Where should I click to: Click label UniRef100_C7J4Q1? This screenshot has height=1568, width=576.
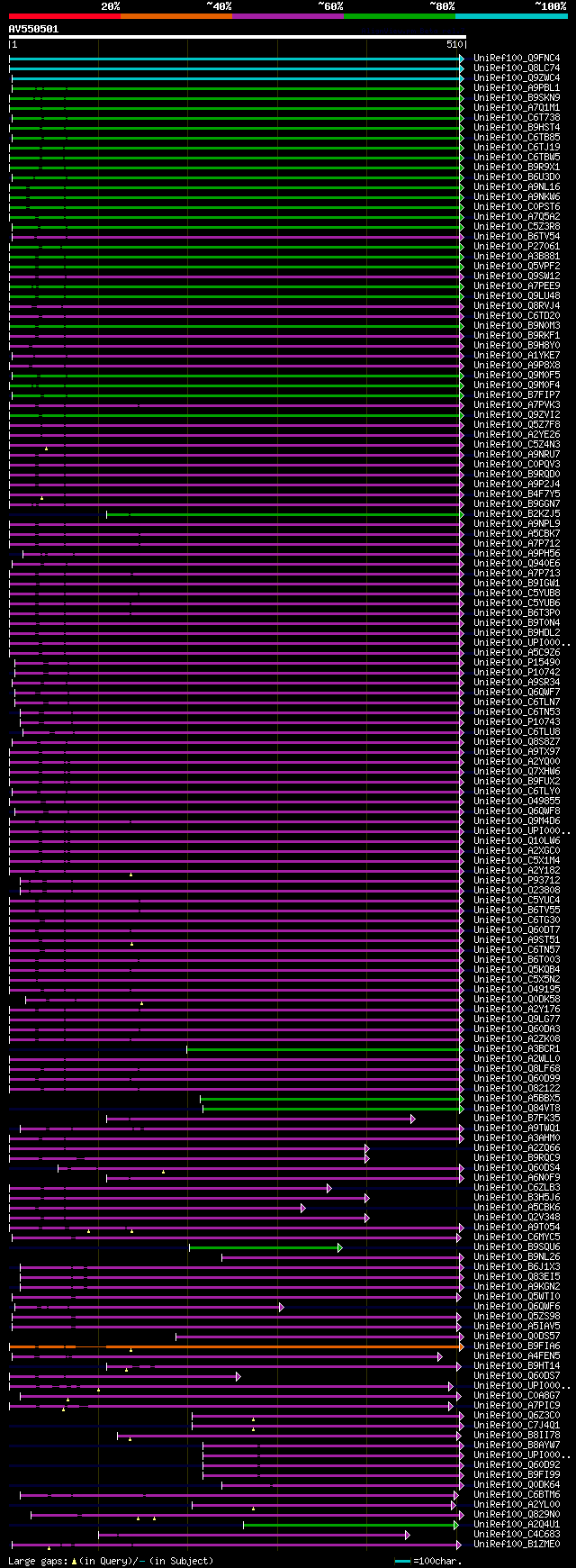tap(517, 1426)
